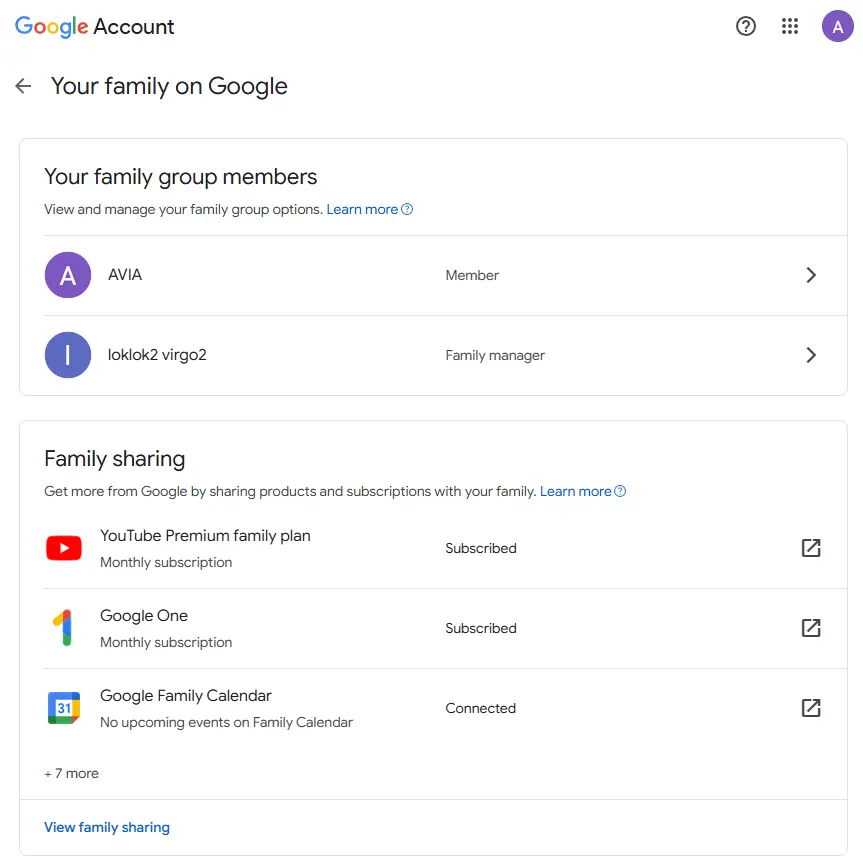The width and height of the screenshot is (863, 866).
Task: Open Google Family Calendar external link icon
Action: [811, 708]
